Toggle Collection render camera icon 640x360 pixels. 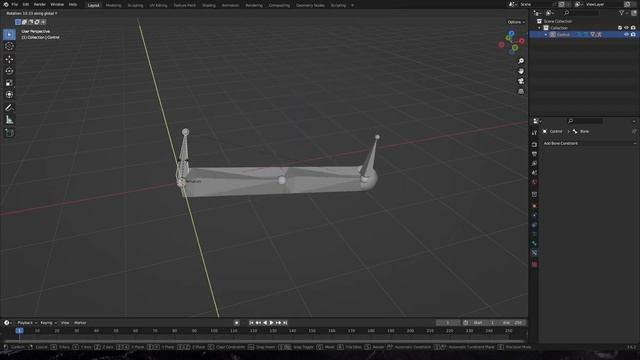pos(633,28)
